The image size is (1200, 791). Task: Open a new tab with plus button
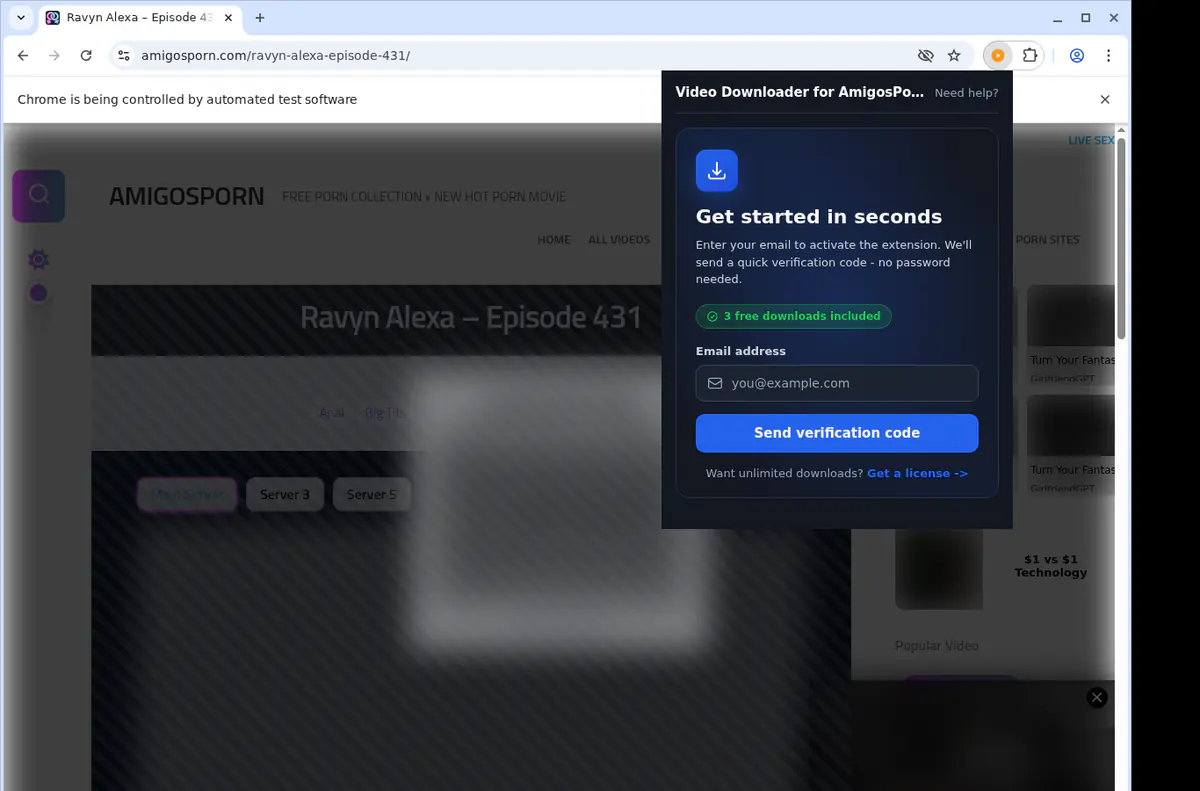(260, 18)
